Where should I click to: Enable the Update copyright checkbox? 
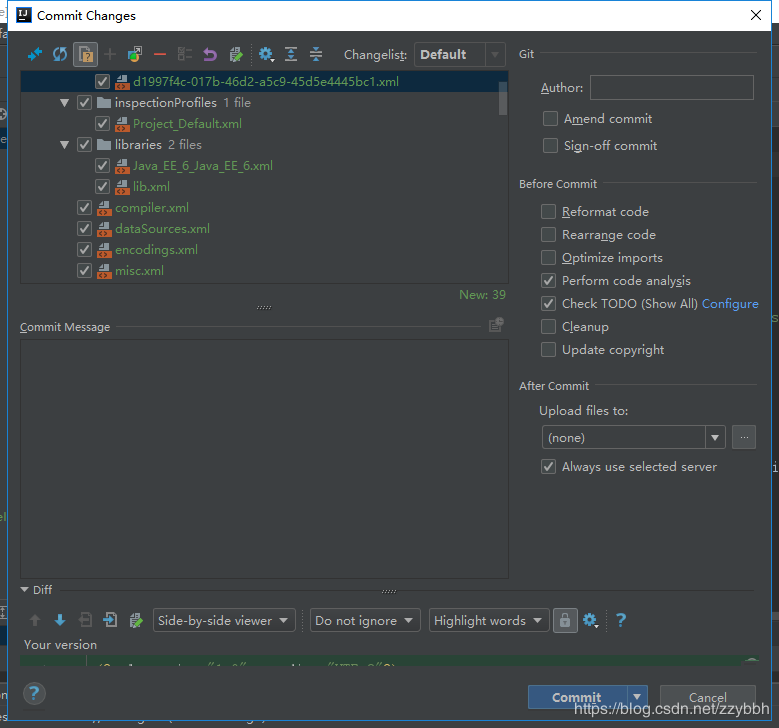548,350
